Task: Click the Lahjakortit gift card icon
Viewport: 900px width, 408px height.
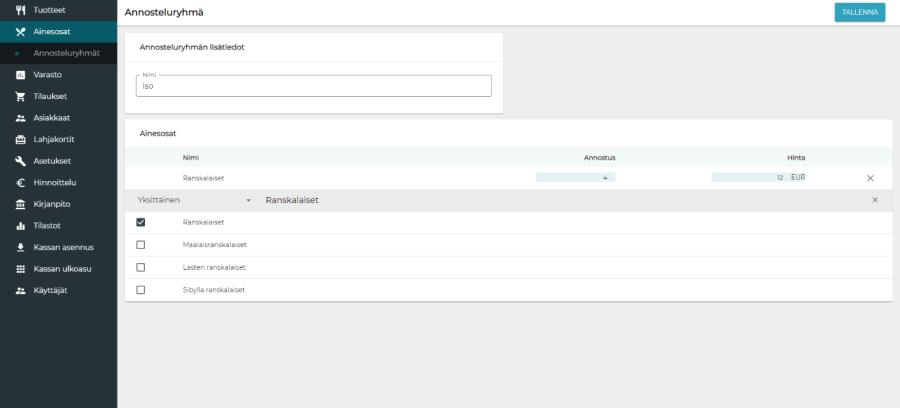Action: pyautogui.click(x=20, y=139)
